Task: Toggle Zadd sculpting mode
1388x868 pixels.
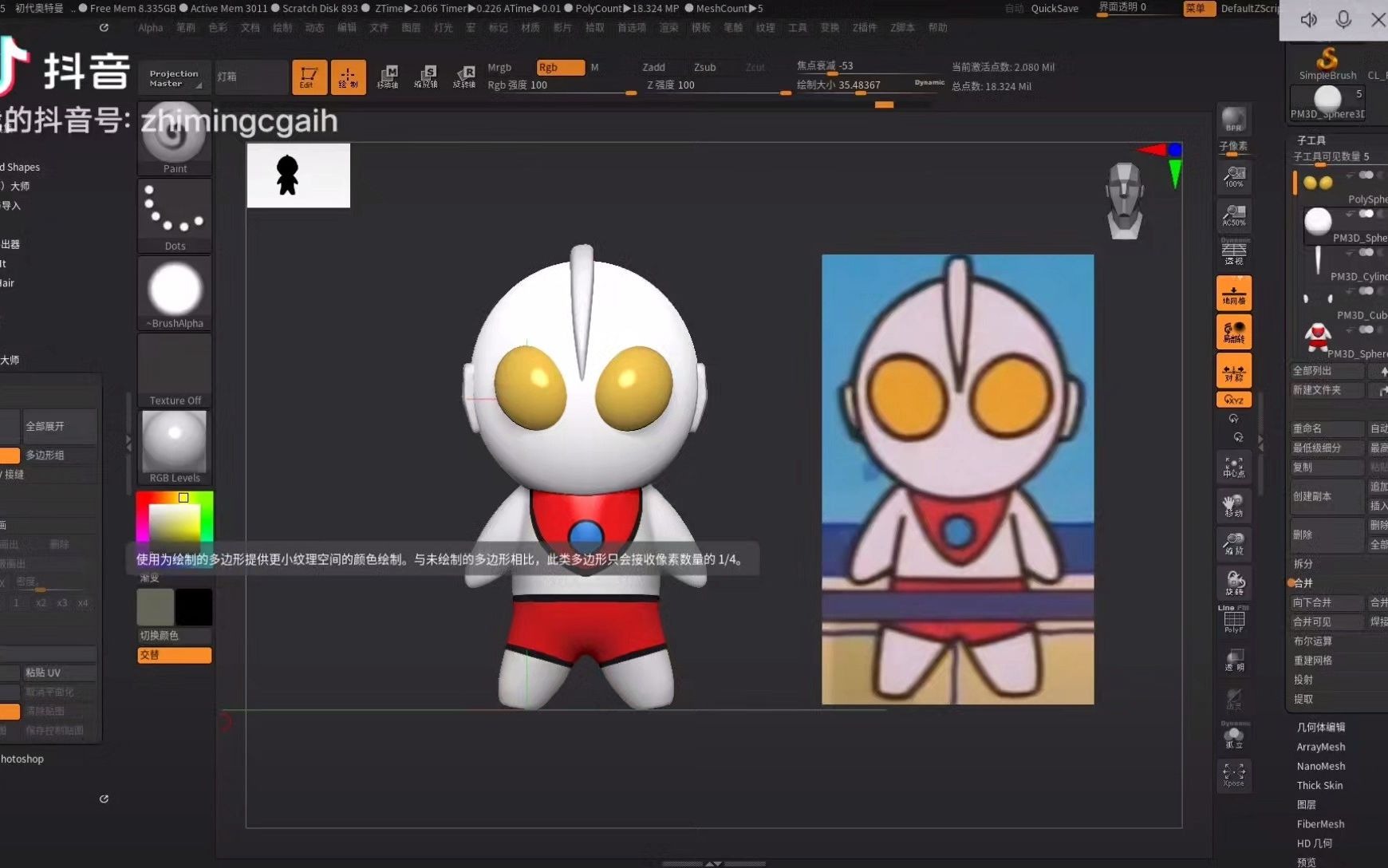Action: [654, 67]
